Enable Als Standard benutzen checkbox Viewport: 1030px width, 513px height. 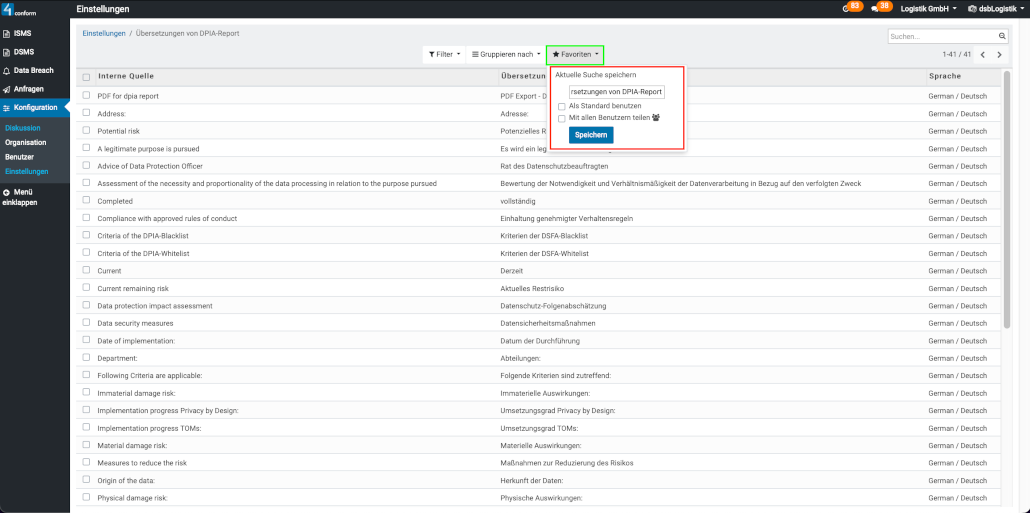(562, 106)
